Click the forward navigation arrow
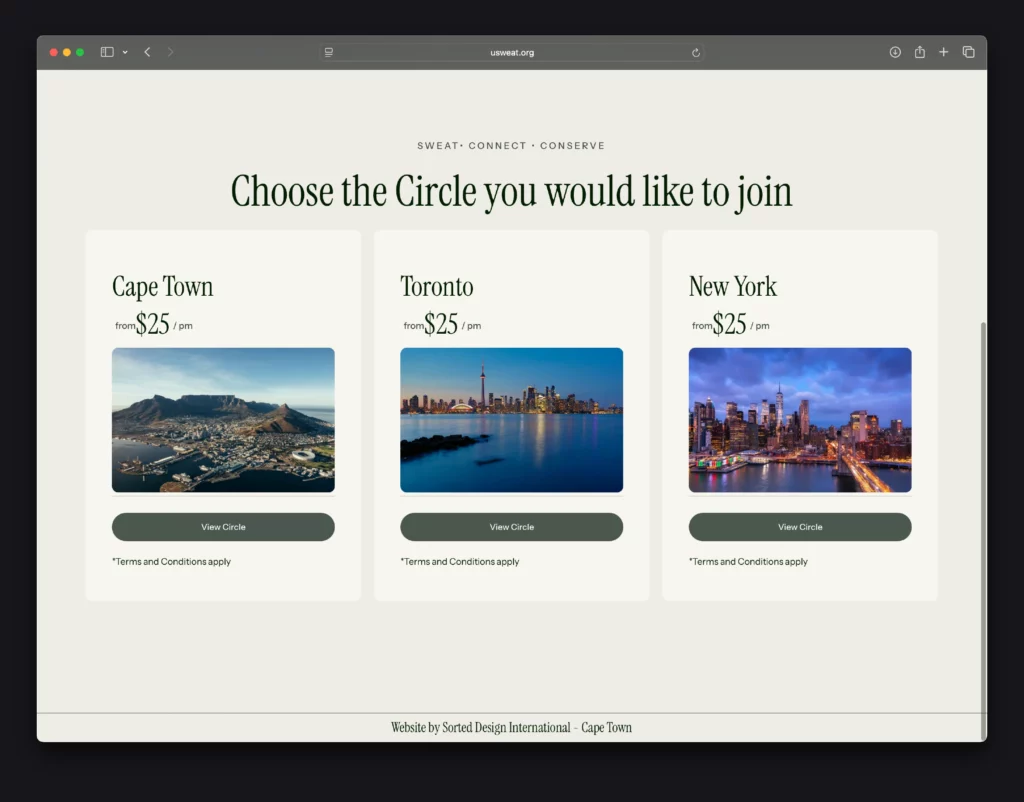This screenshot has height=802, width=1024. coord(170,52)
